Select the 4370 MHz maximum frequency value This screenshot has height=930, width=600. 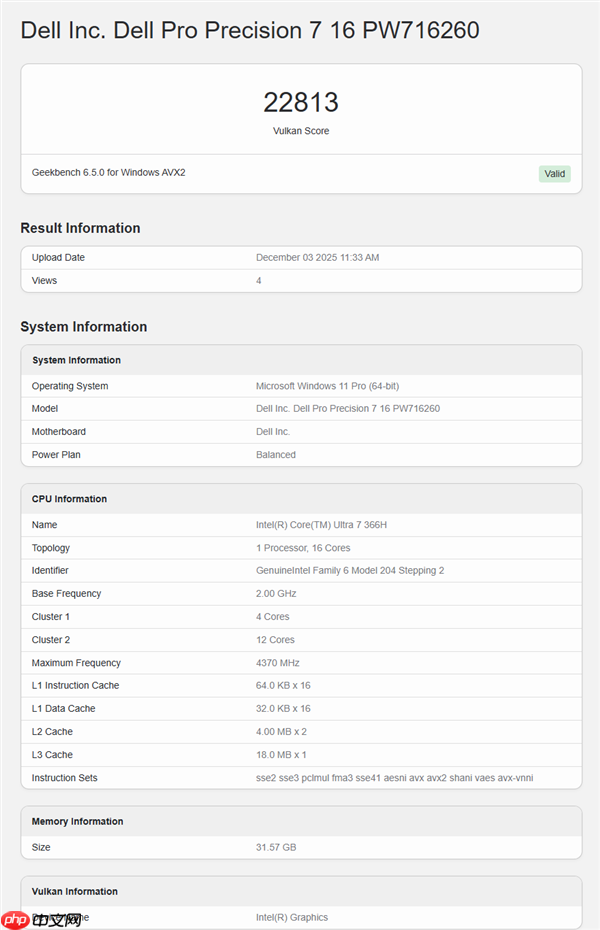pos(278,663)
